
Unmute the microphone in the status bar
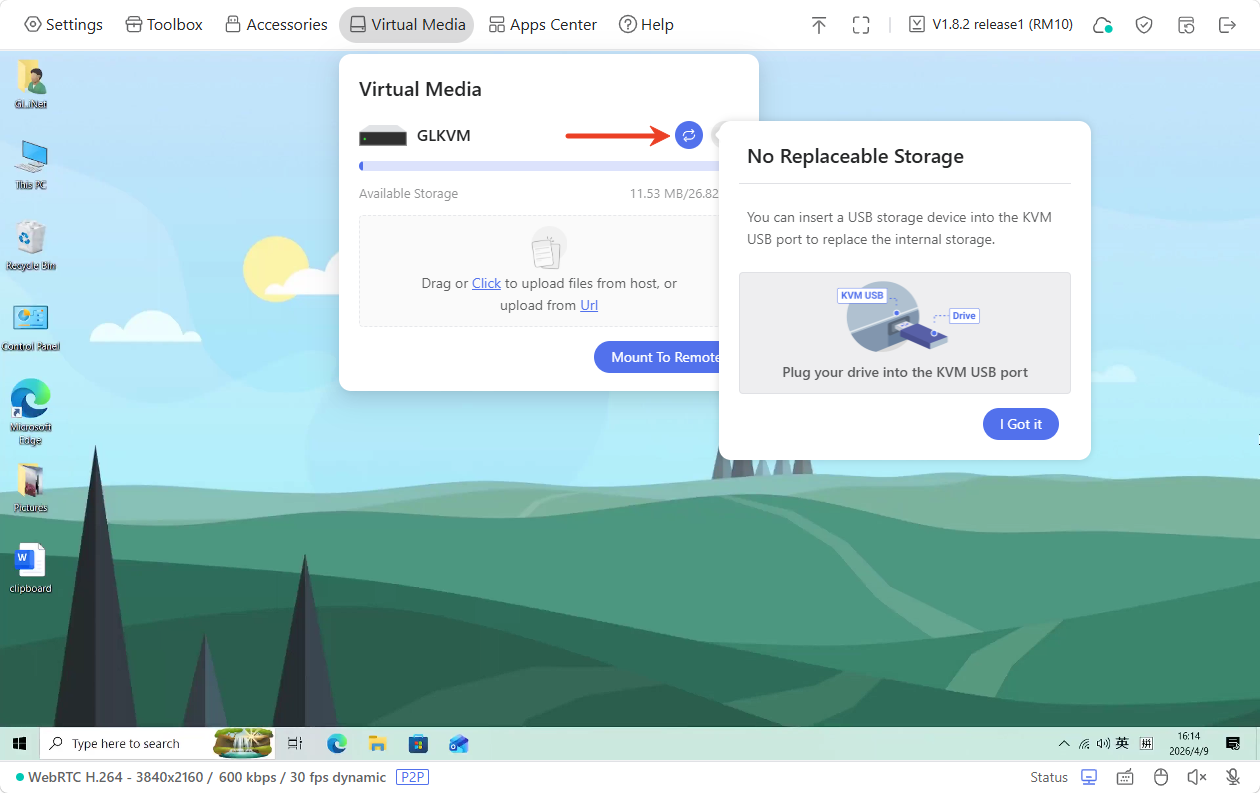(x=1232, y=777)
